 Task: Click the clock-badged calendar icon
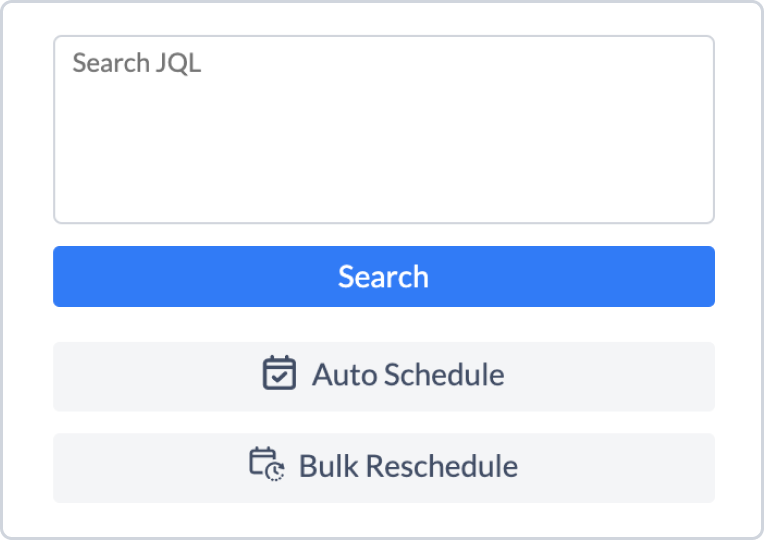(x=266, y=465)
